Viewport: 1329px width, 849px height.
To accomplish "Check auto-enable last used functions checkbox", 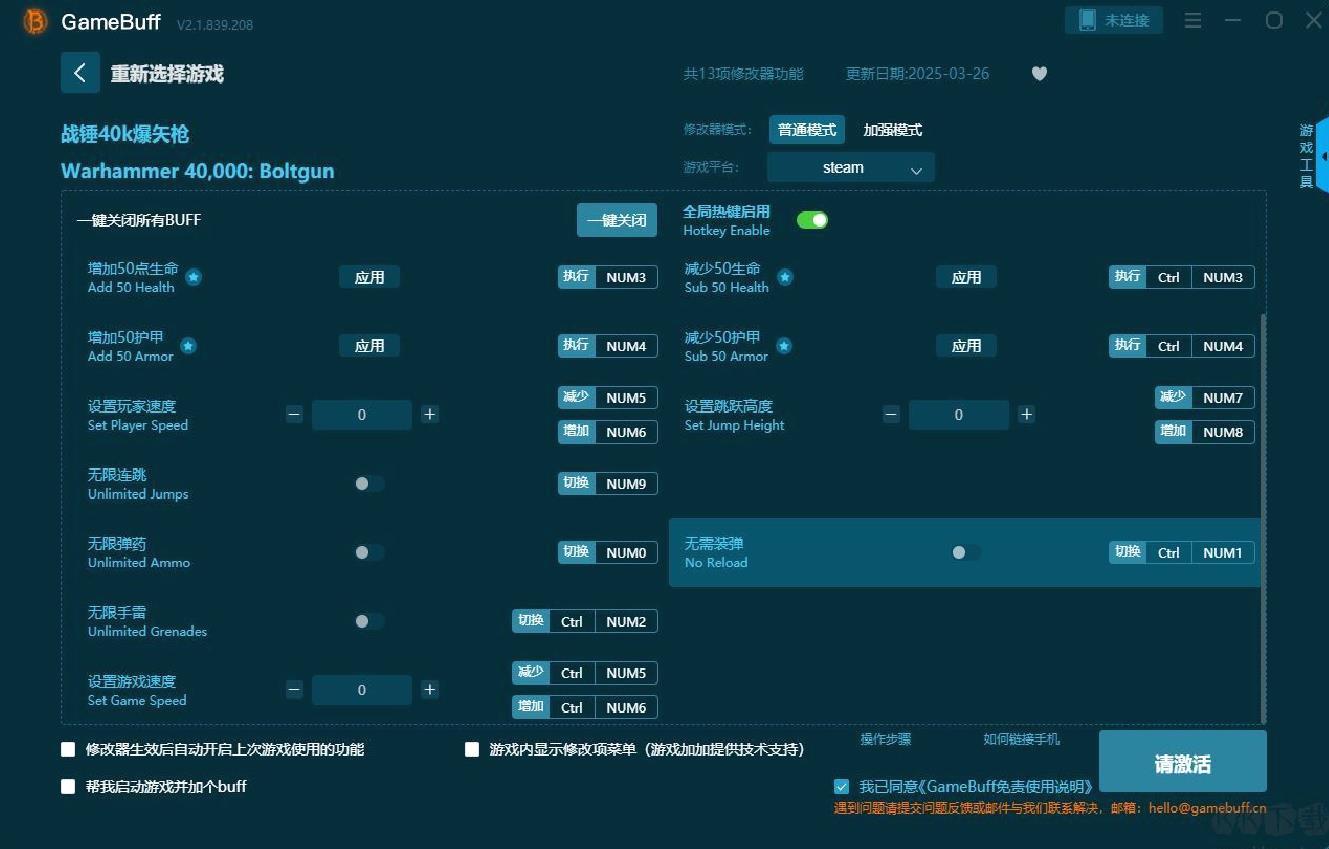I will pyautogui.click(x=68, y=749).
